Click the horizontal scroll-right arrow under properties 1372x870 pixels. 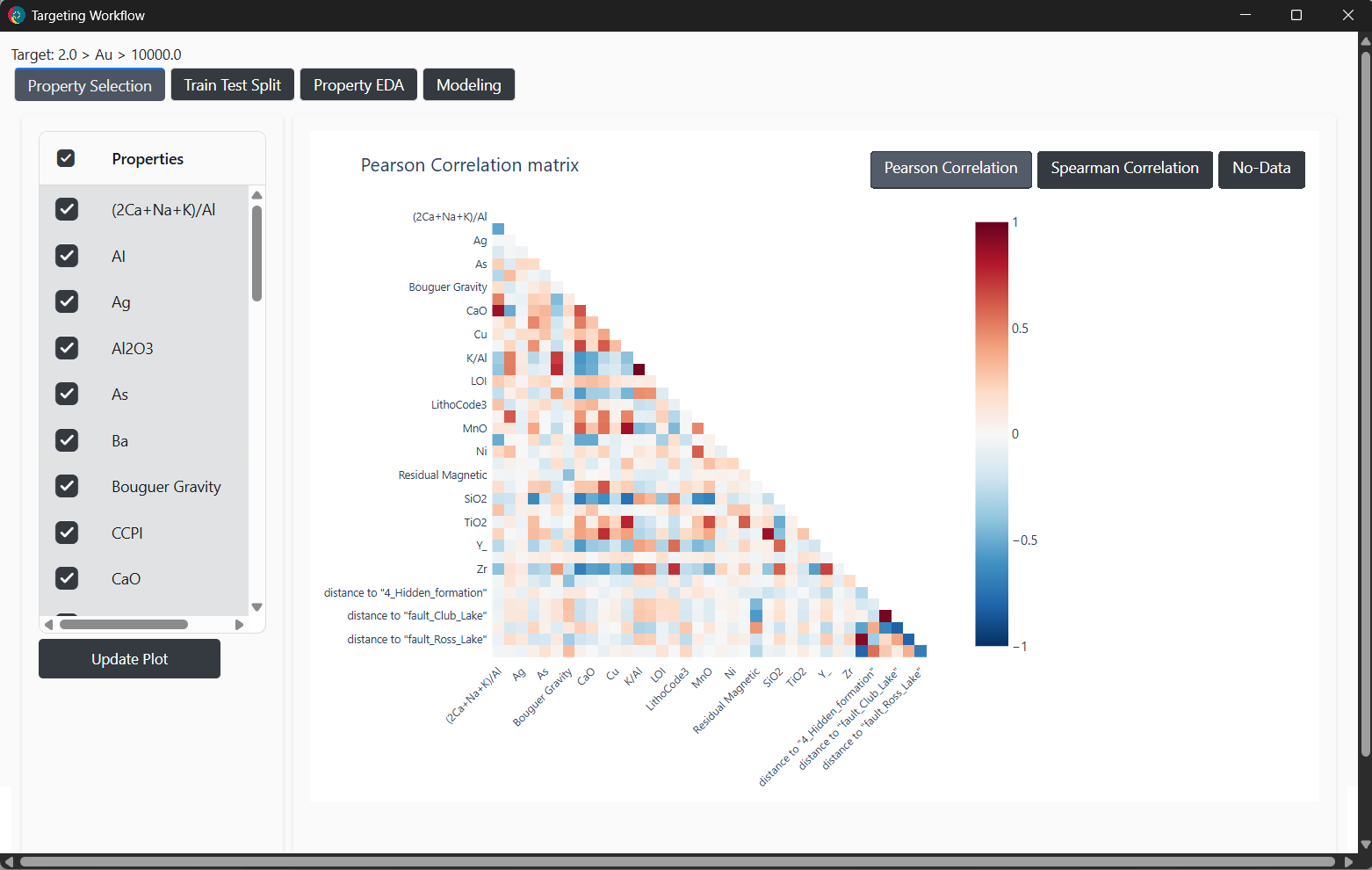pyautogui.click(x=239, y=625)
